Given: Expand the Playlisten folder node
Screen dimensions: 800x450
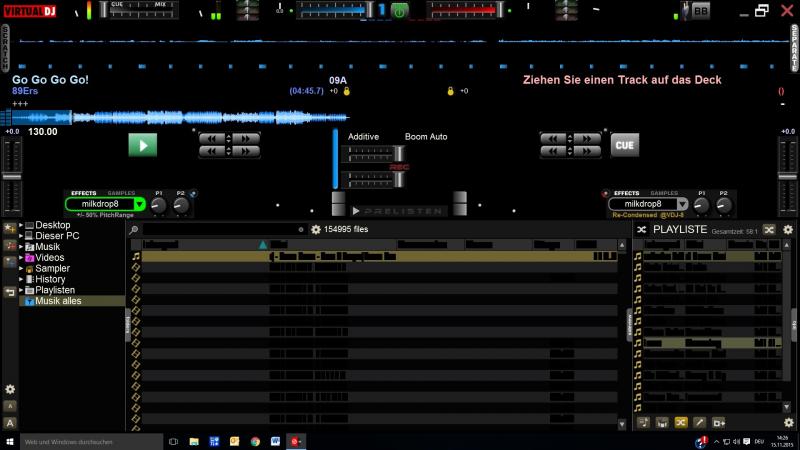Looking at the screenshot, I should click(21, 290).
